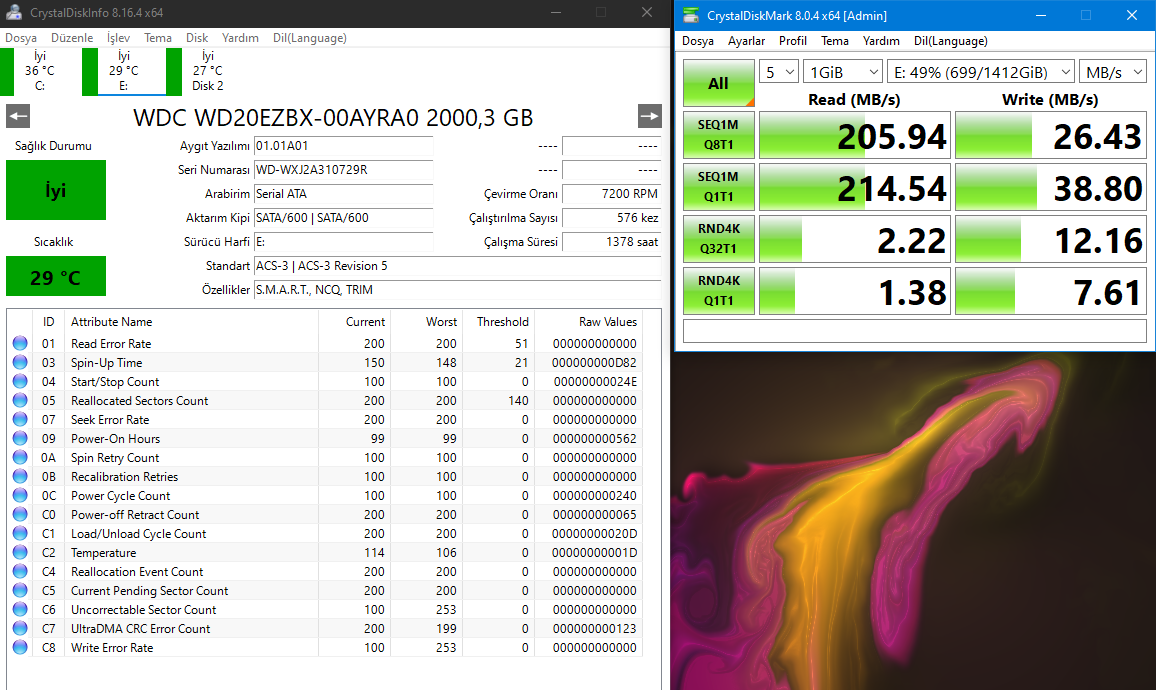Viewport: 1156px width, 690px height.
Task: Click status circle for Power-On Hours
Action: [20, 438]
